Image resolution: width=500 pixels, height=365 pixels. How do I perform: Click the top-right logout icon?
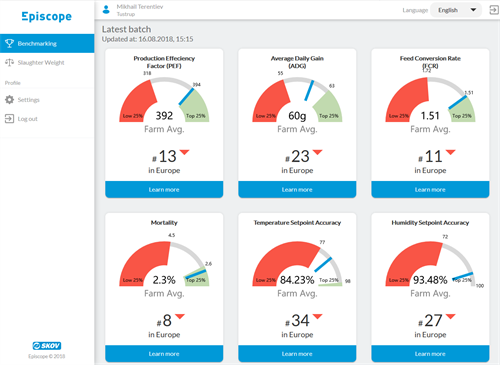point(494,10)
